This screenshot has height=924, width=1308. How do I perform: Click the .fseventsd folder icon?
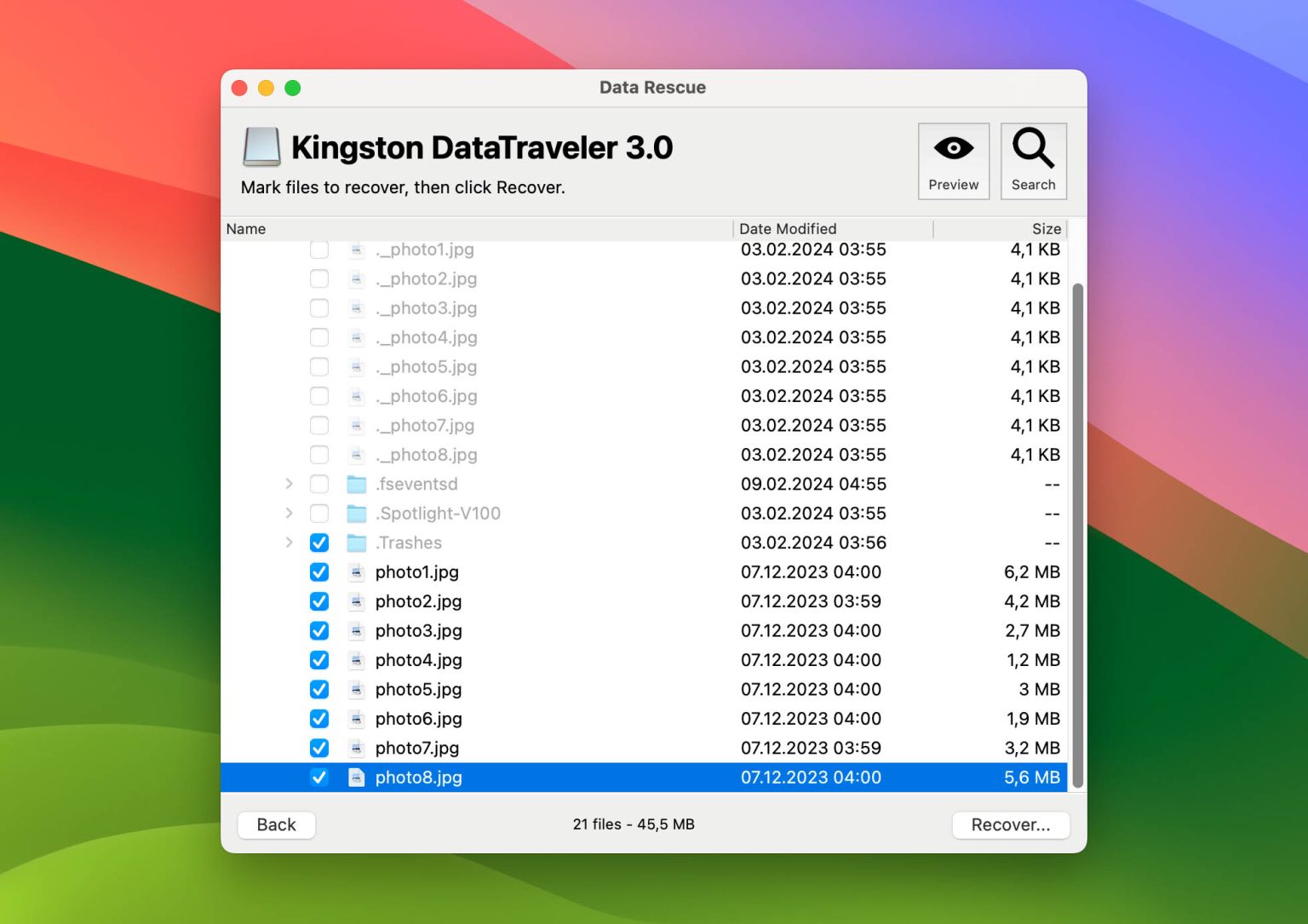coord(357,484)
